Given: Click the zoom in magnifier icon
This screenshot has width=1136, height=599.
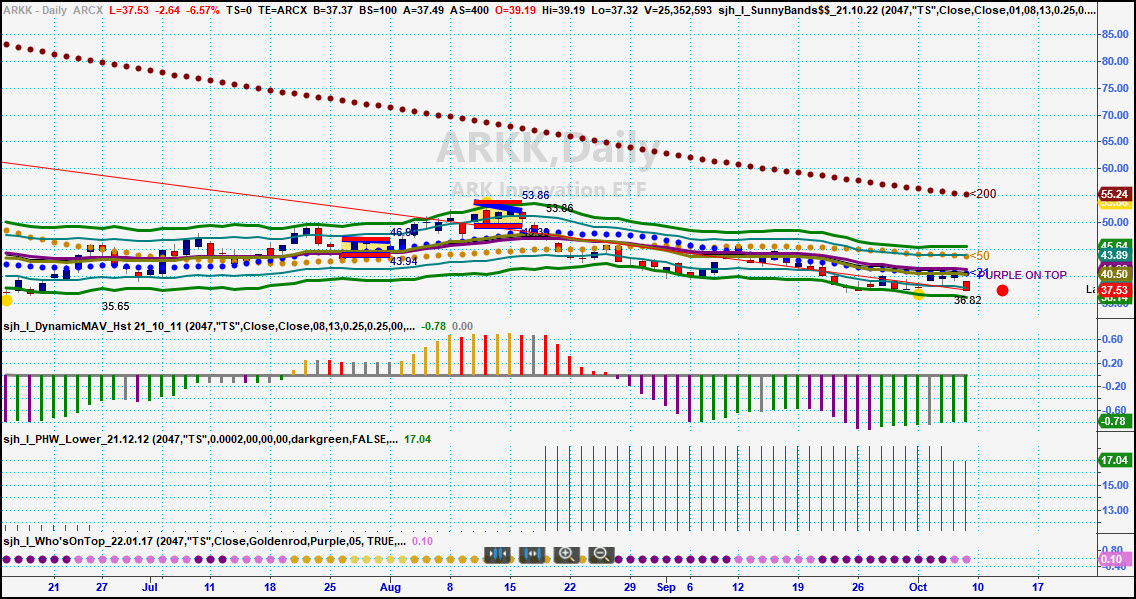Looking at the screenshot, I should point(566,555).
